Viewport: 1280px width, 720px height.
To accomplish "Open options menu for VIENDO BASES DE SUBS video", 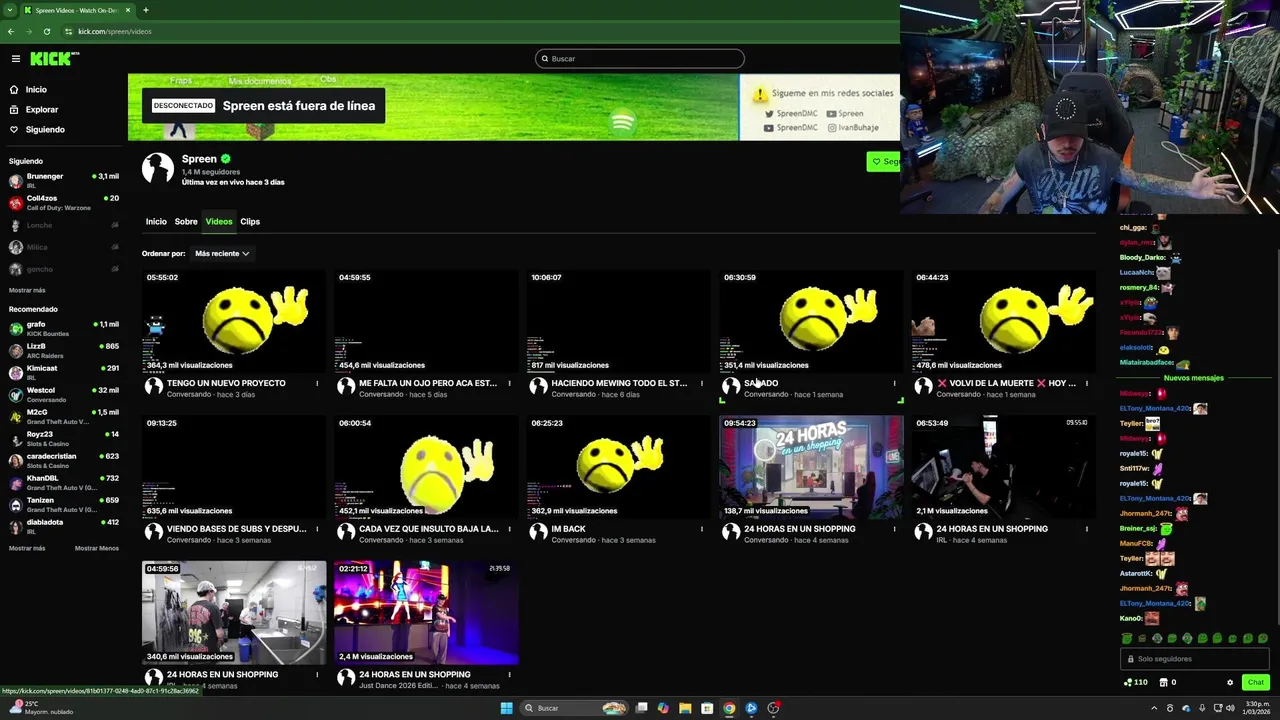I will click(317, 529).
